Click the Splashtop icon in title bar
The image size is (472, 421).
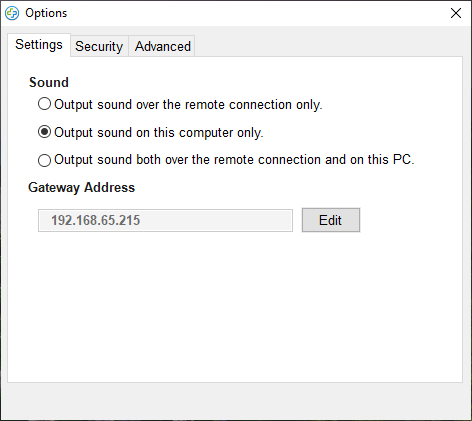pyautogui.click(x=12, y=13)
